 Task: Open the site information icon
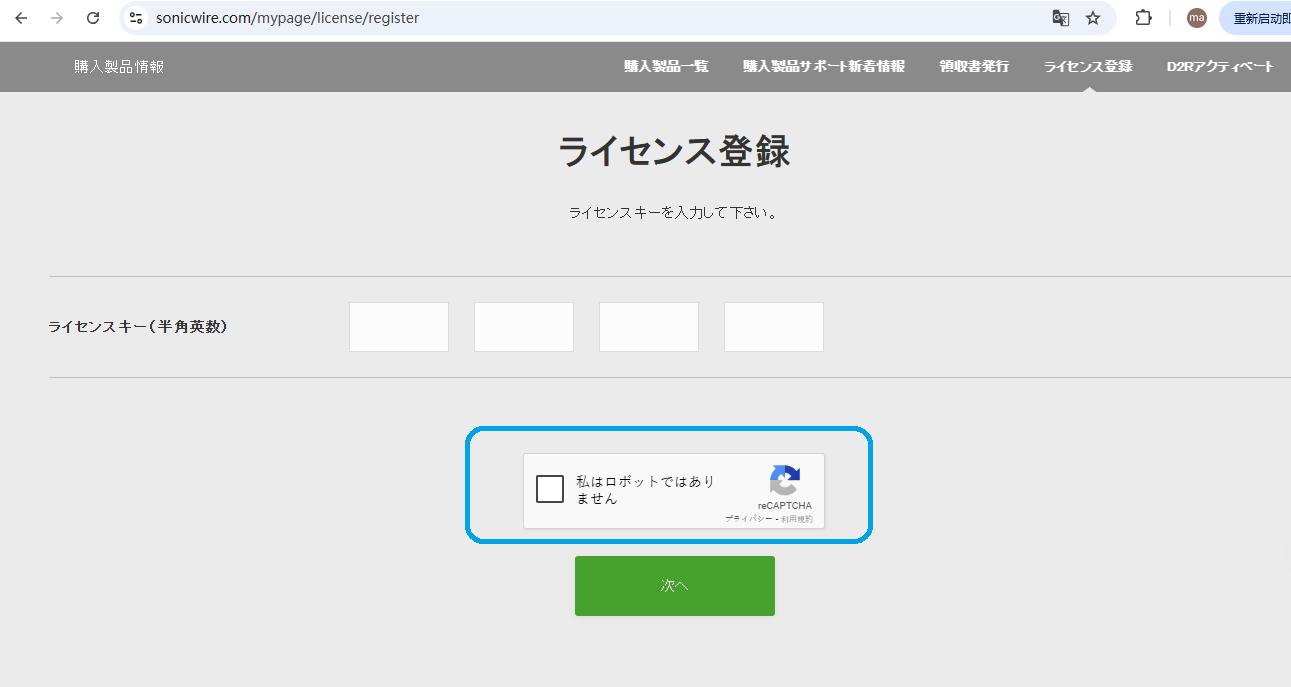coord(136,18)
